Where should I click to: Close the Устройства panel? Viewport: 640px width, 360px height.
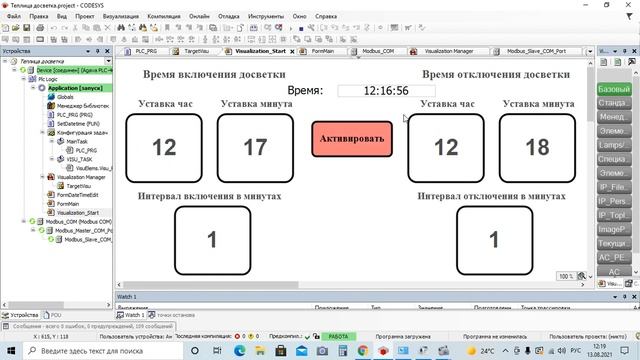pyautogui.click(x=107, y=51)
